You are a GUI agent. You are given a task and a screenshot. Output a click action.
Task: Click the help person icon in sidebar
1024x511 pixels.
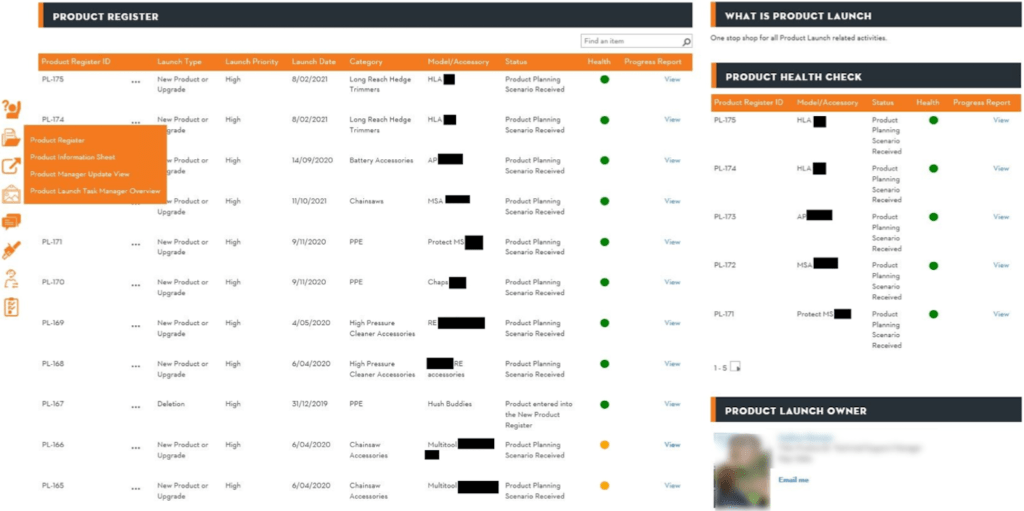[12, 109]
